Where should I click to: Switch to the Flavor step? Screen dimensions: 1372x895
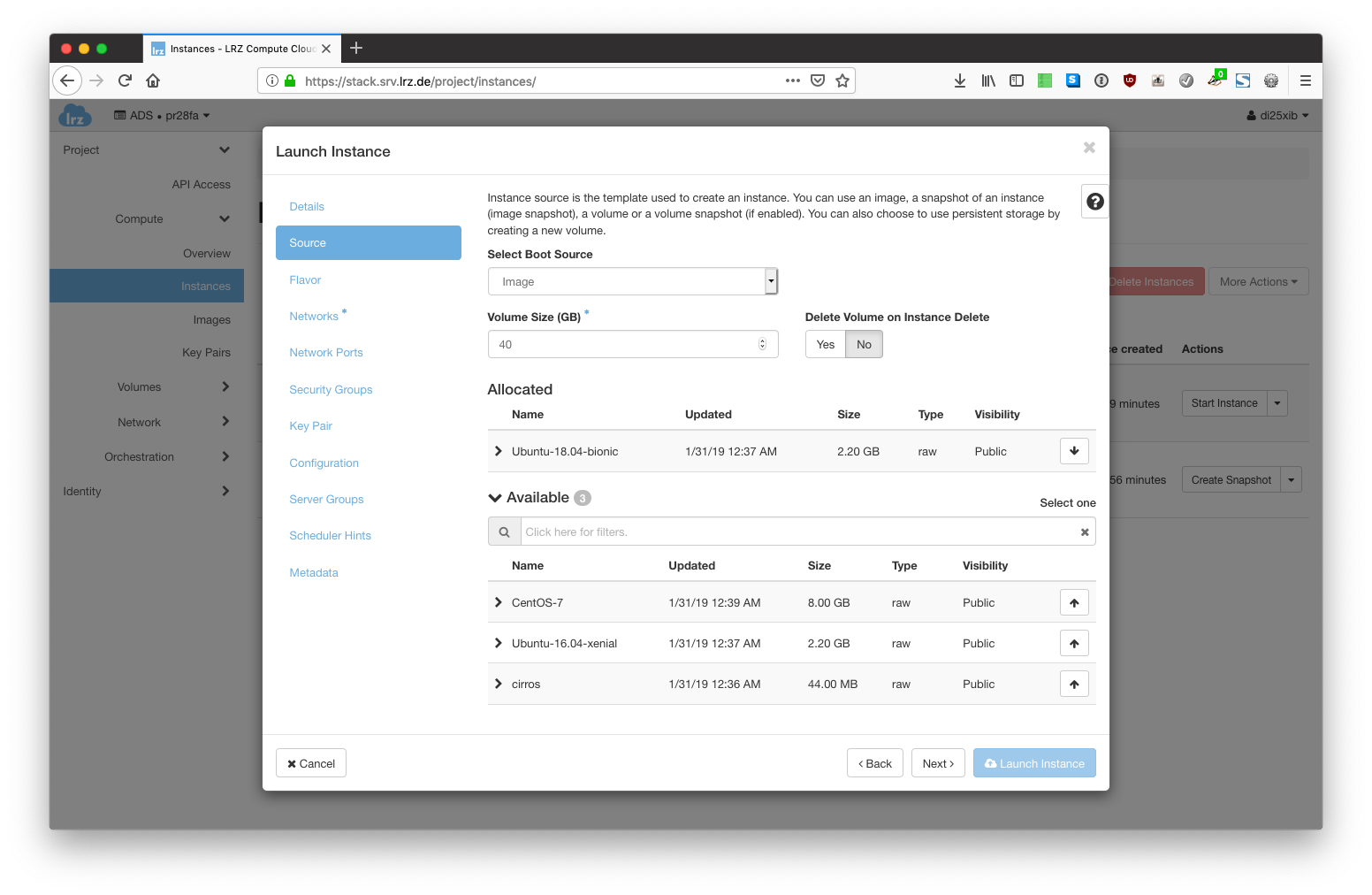point(305,280)
